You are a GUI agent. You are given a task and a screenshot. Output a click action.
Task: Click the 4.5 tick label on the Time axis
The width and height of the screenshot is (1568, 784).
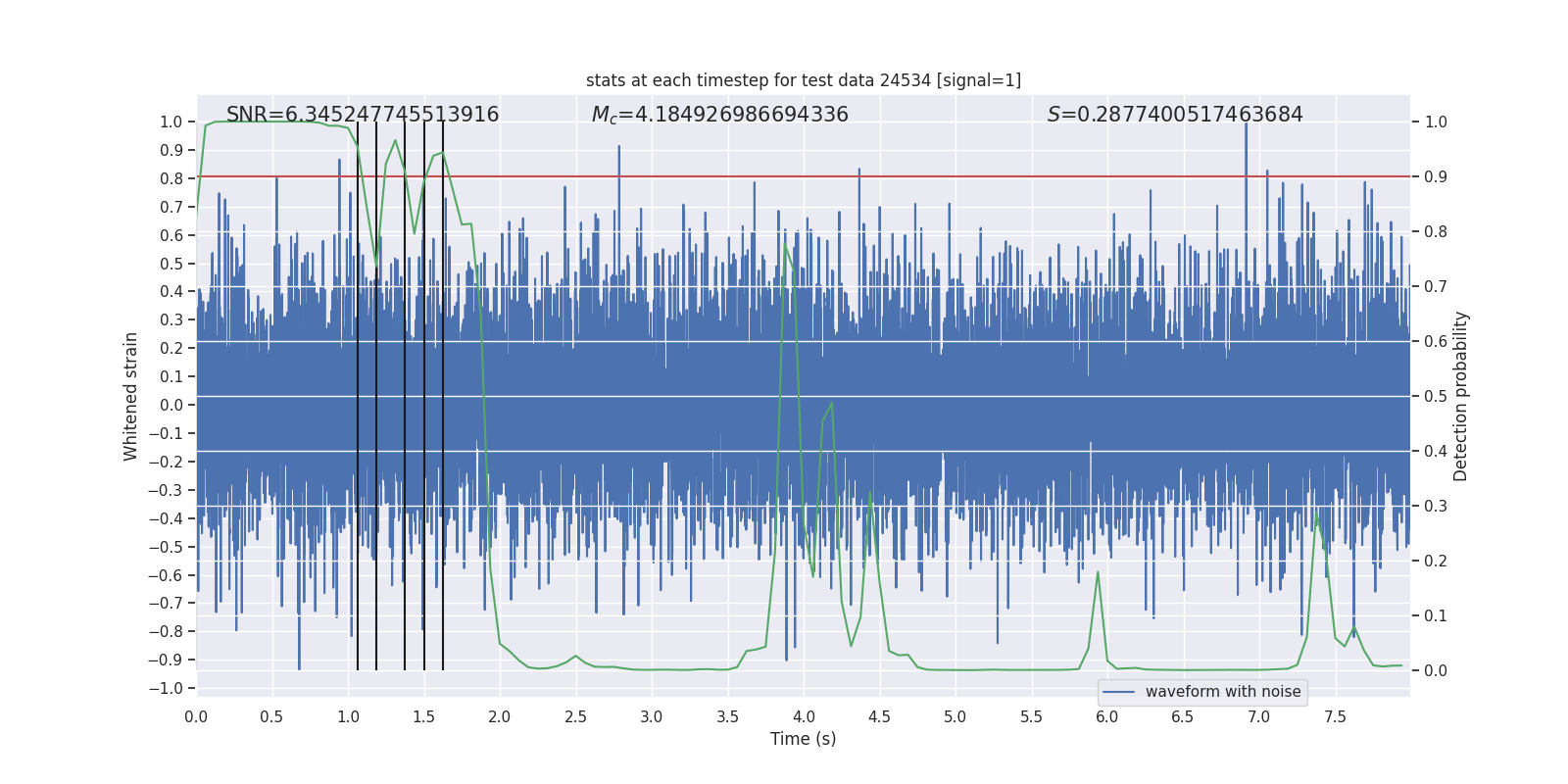click(879, 716)
